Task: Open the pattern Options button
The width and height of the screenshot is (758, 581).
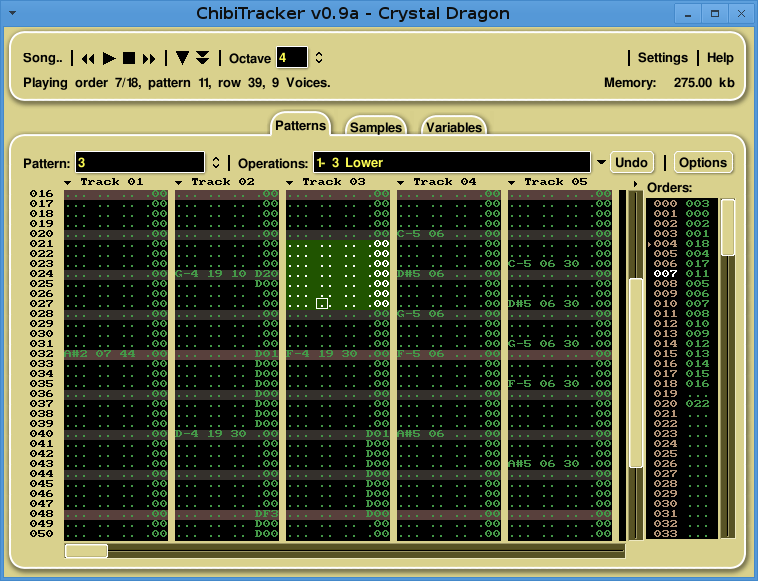Action: 702,162
